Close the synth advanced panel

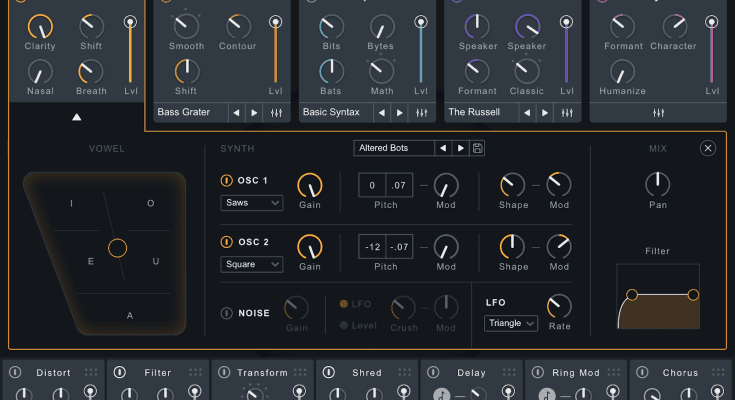pos(708,148)
